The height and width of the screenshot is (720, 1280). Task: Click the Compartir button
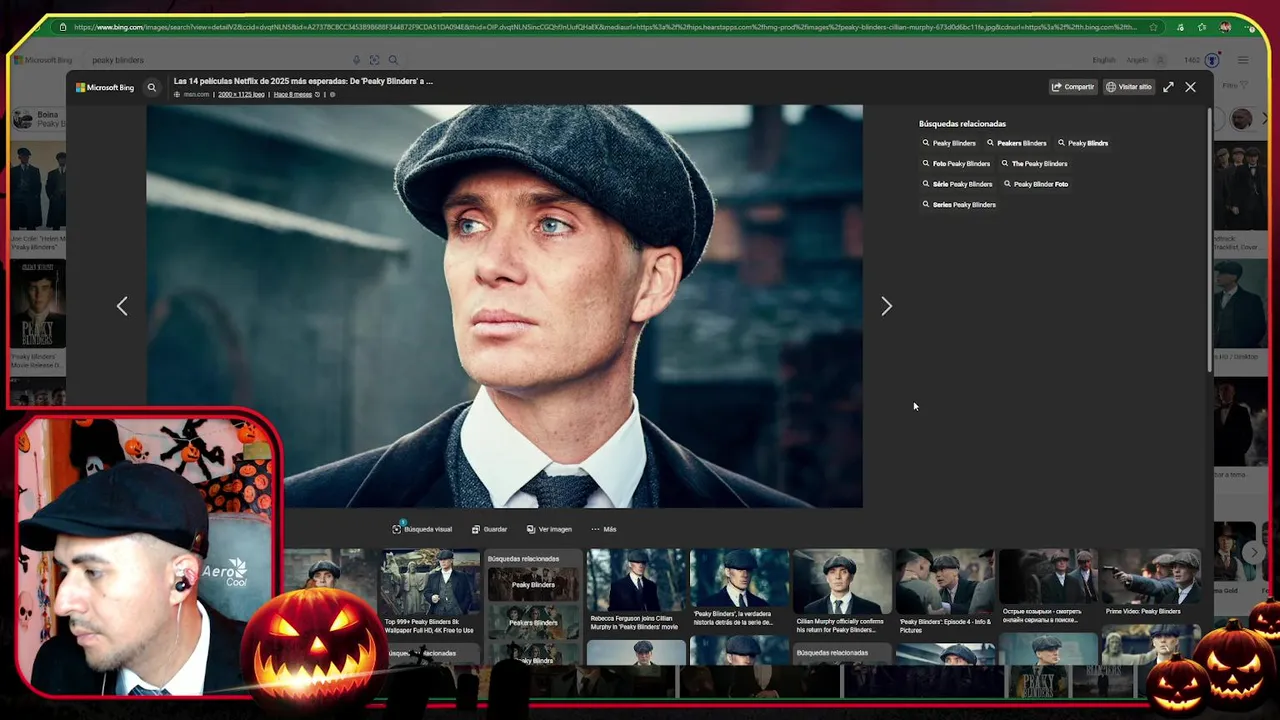[x=1073, y=87]
